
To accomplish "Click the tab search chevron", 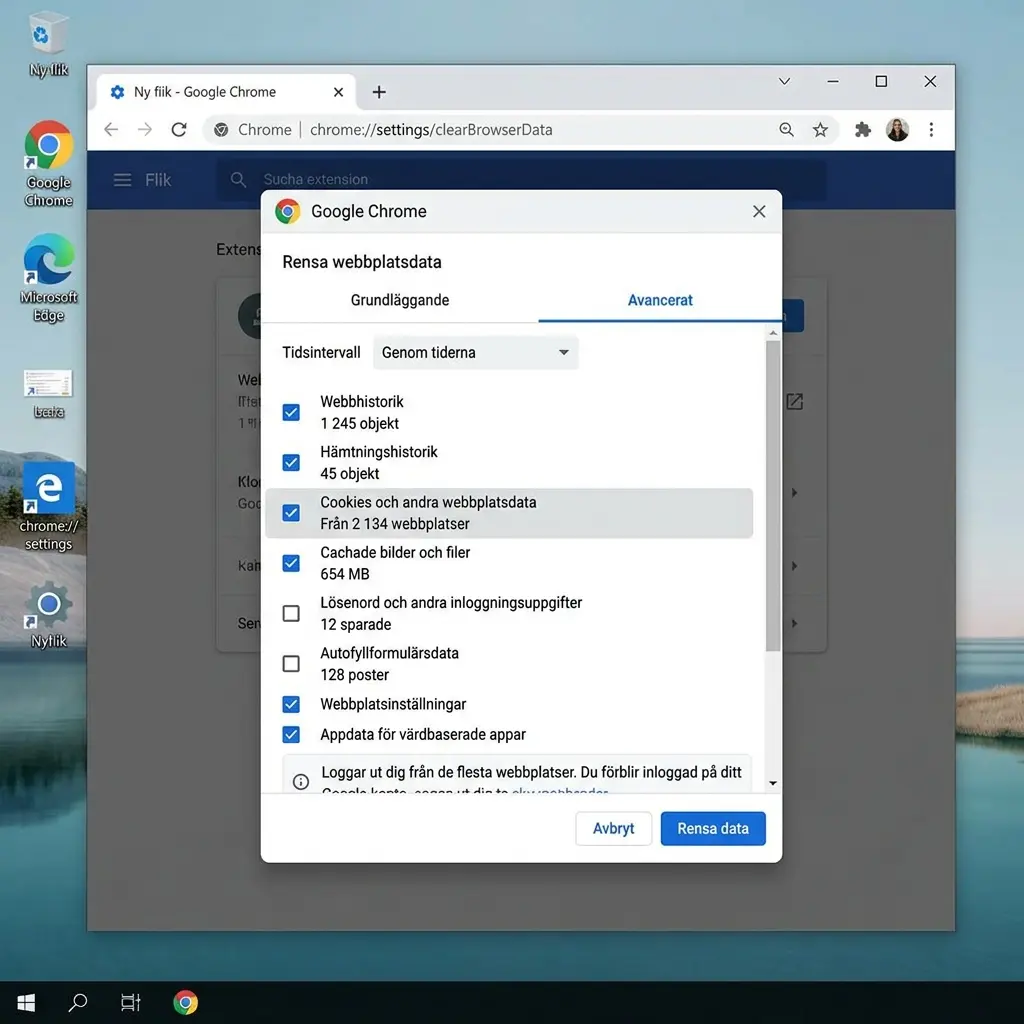I will click(x=784, y=81).
